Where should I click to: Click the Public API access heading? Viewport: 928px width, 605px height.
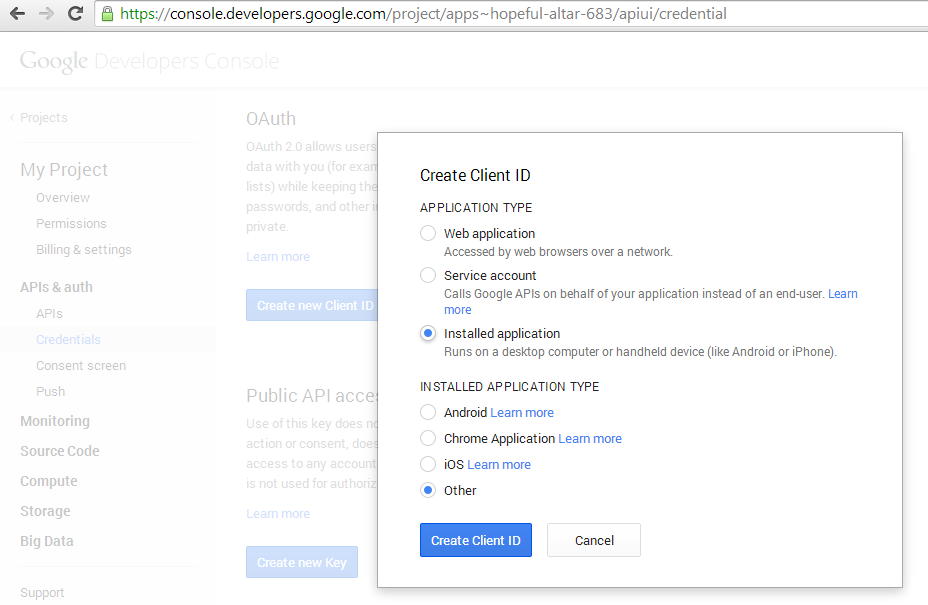click(312, 395)
